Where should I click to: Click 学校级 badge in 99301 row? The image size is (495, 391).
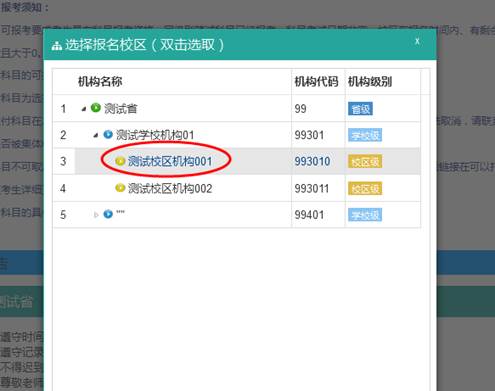pos(365,135)
